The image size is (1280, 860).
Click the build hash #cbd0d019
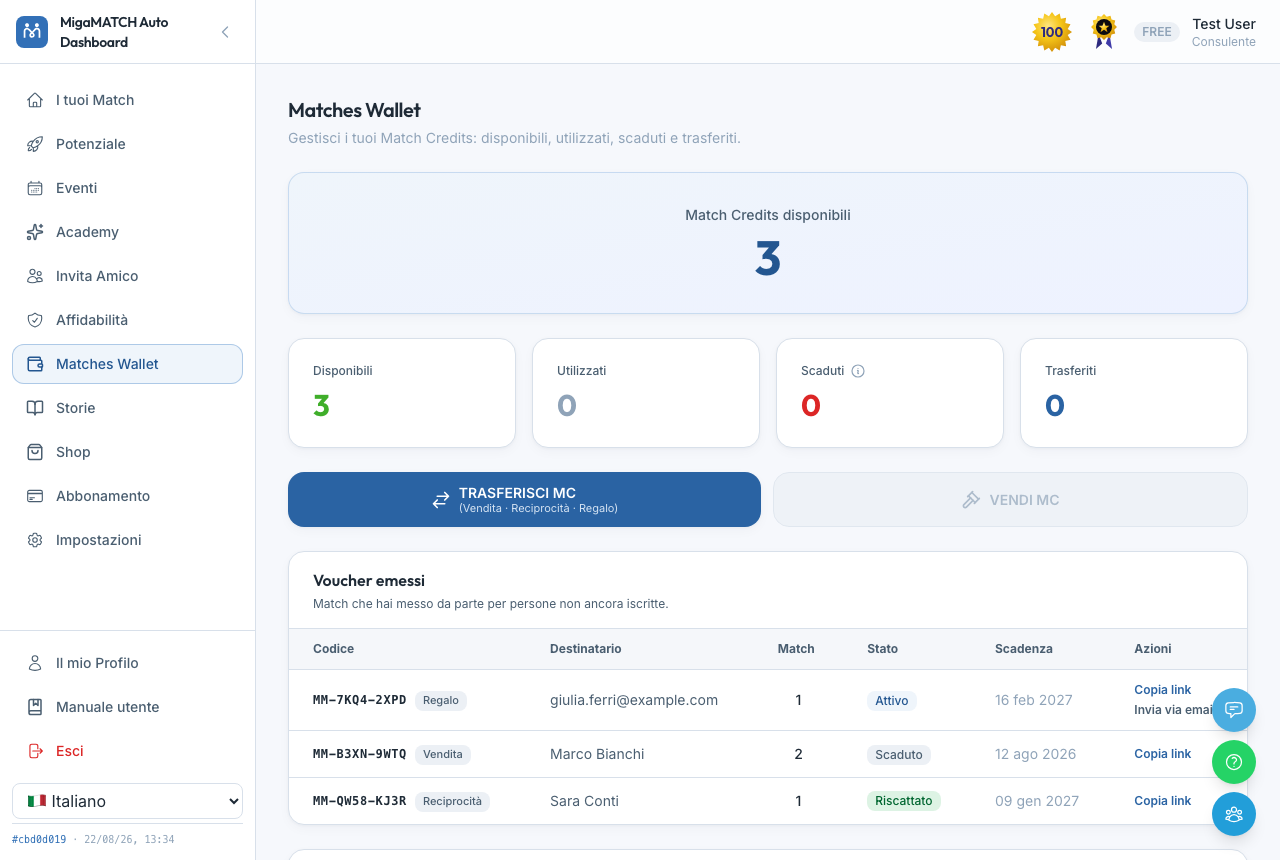(39, 840)
